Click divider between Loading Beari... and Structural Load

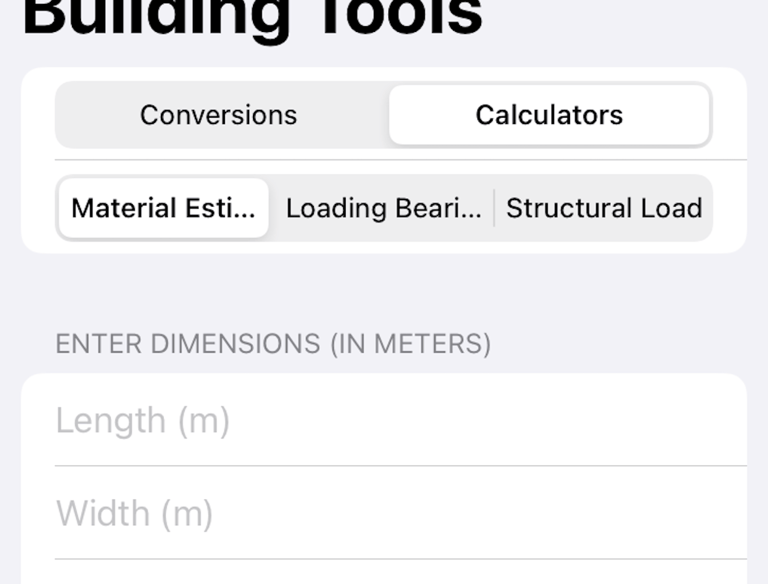[494, 208]
